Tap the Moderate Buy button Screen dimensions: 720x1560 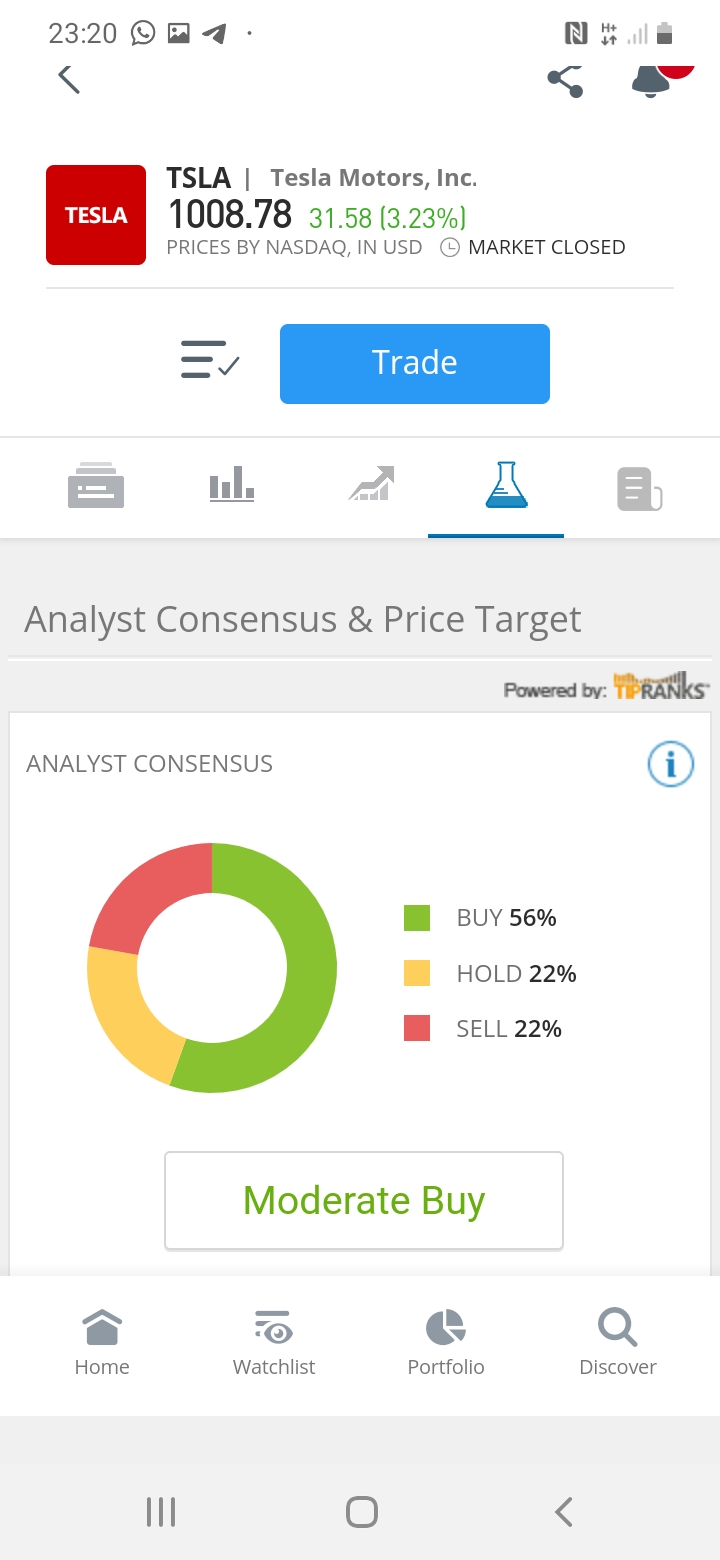(364, 1200)
